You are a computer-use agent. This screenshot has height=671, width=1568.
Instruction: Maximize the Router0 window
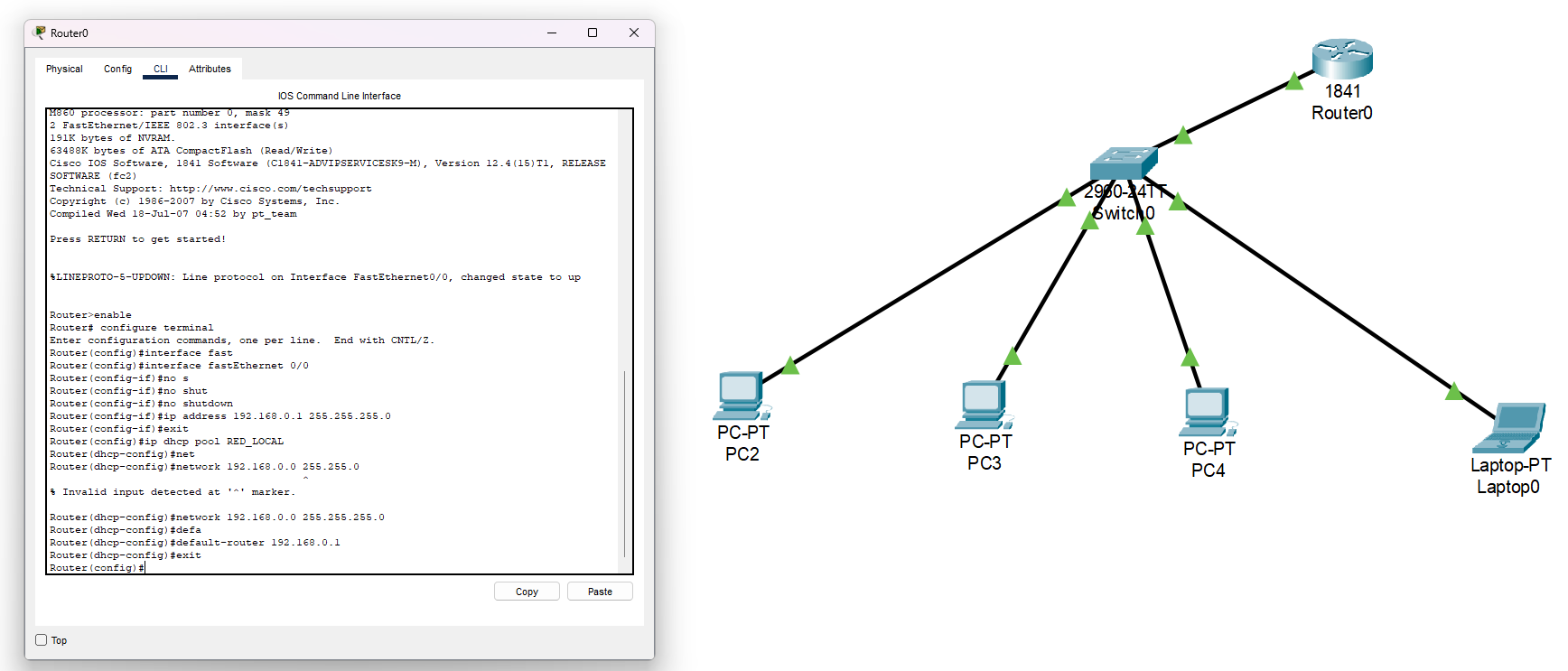click(593, 33)
